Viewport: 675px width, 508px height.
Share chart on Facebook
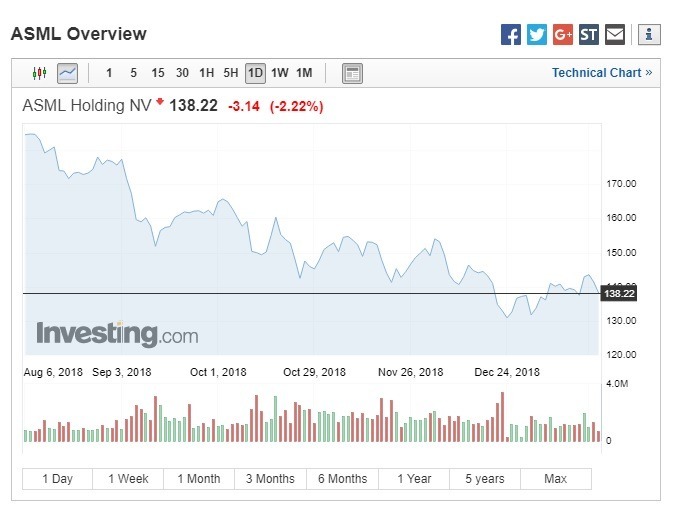click(x=511, y=34)
